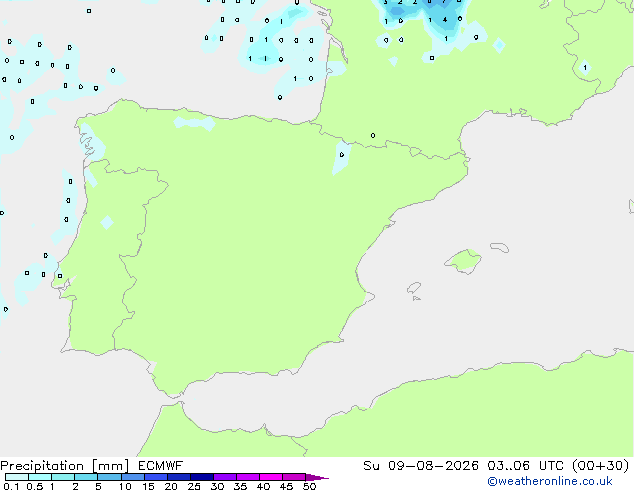Click Ibiza island outline on the map
The width and height of the screenshot is (634, 490).
click(x=414, y=288)
